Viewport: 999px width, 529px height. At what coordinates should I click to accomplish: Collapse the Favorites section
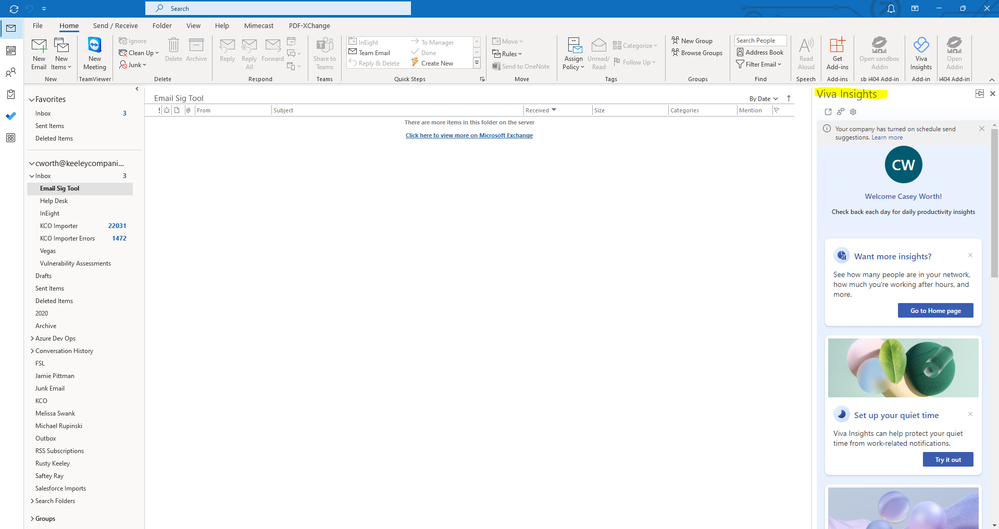31,99
